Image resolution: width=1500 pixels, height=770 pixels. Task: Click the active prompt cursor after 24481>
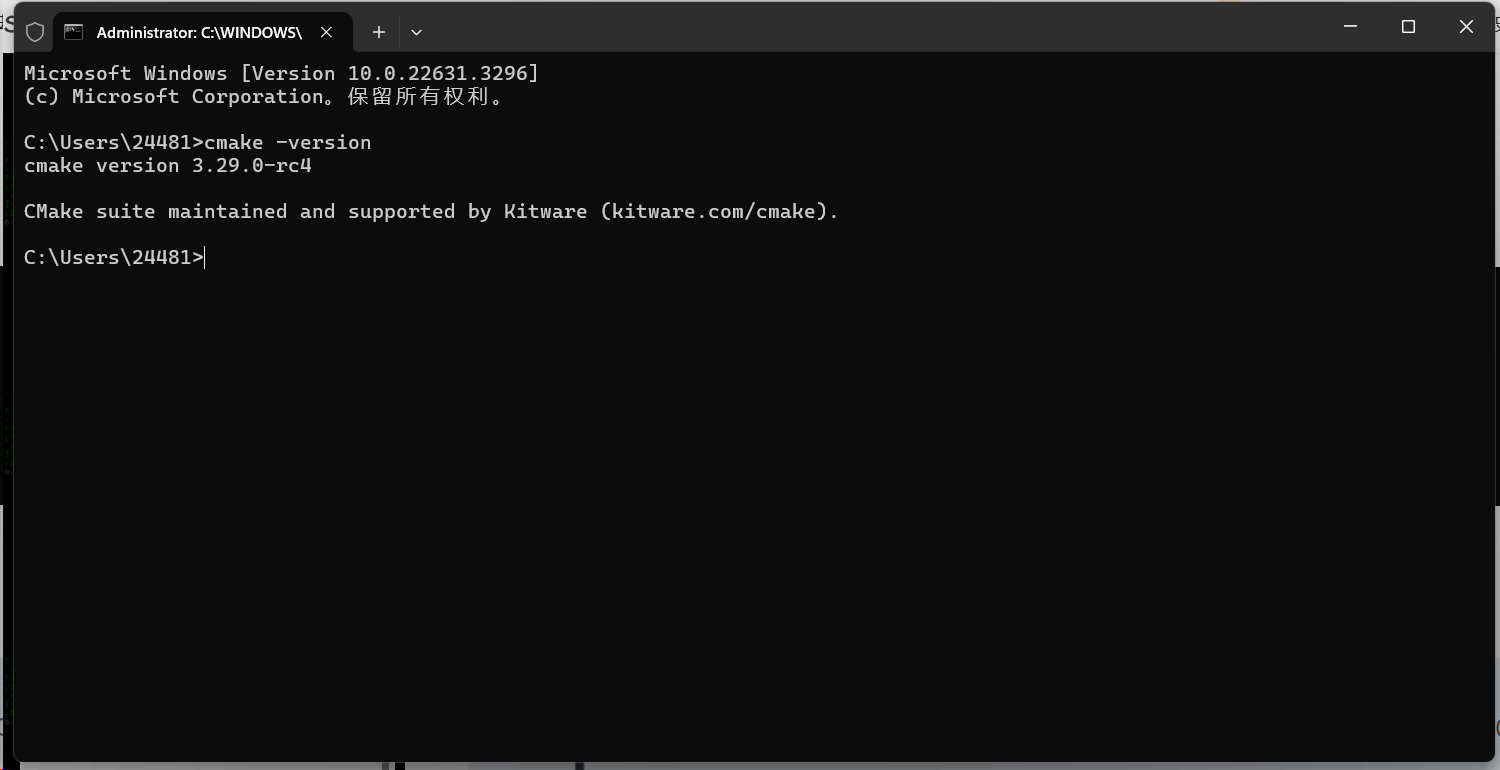pyautogui.click(x=205, y=258)
